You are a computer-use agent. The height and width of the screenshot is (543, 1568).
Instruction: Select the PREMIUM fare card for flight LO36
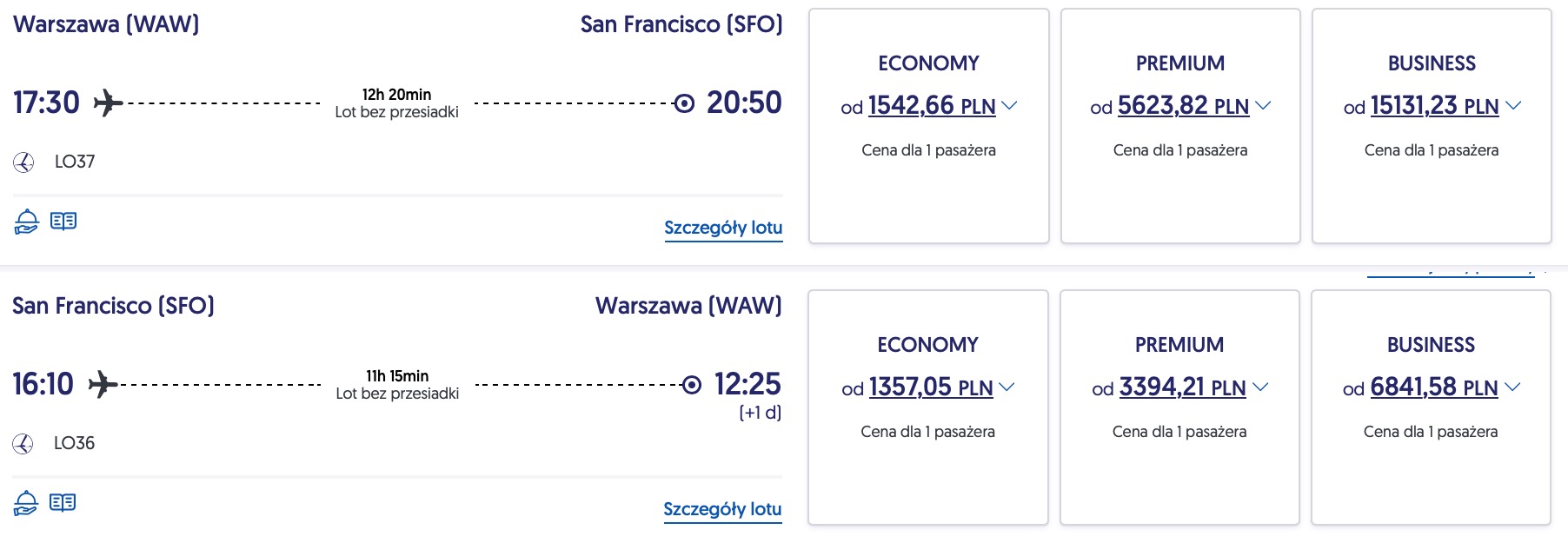click(1179, 407)
